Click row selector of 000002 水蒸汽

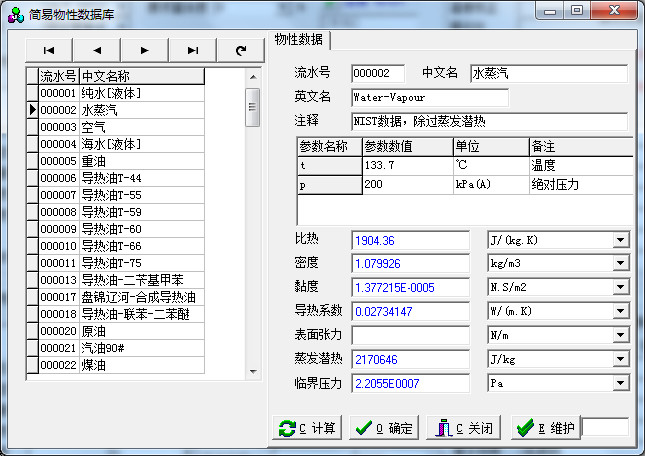(32, 110)
